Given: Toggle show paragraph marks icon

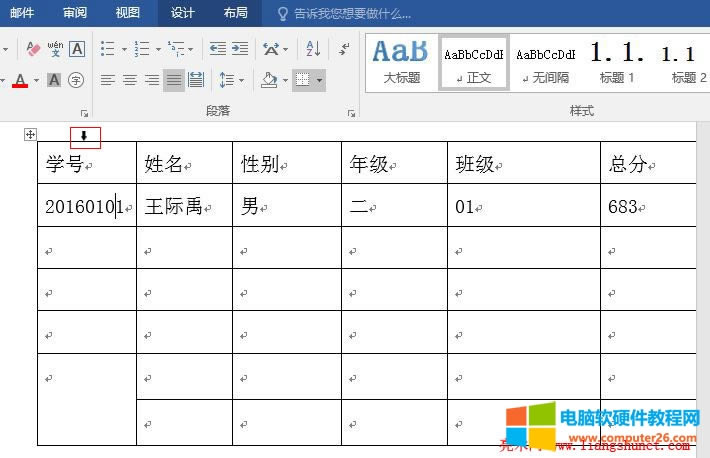Looking at the screenshot, I should tap(345, 48).
